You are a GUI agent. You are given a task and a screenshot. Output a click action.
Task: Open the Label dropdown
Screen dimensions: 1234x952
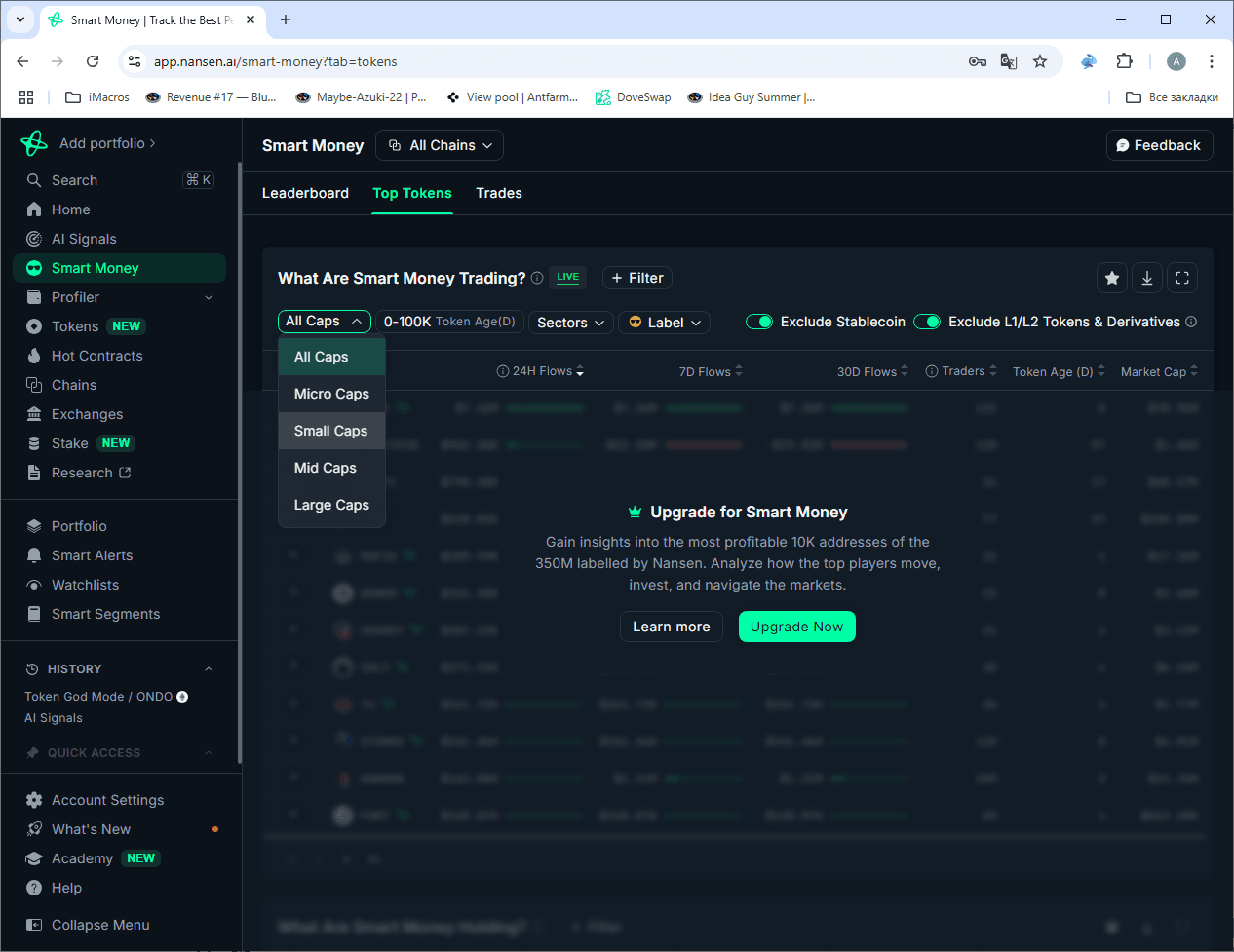(x=665, y=323)
